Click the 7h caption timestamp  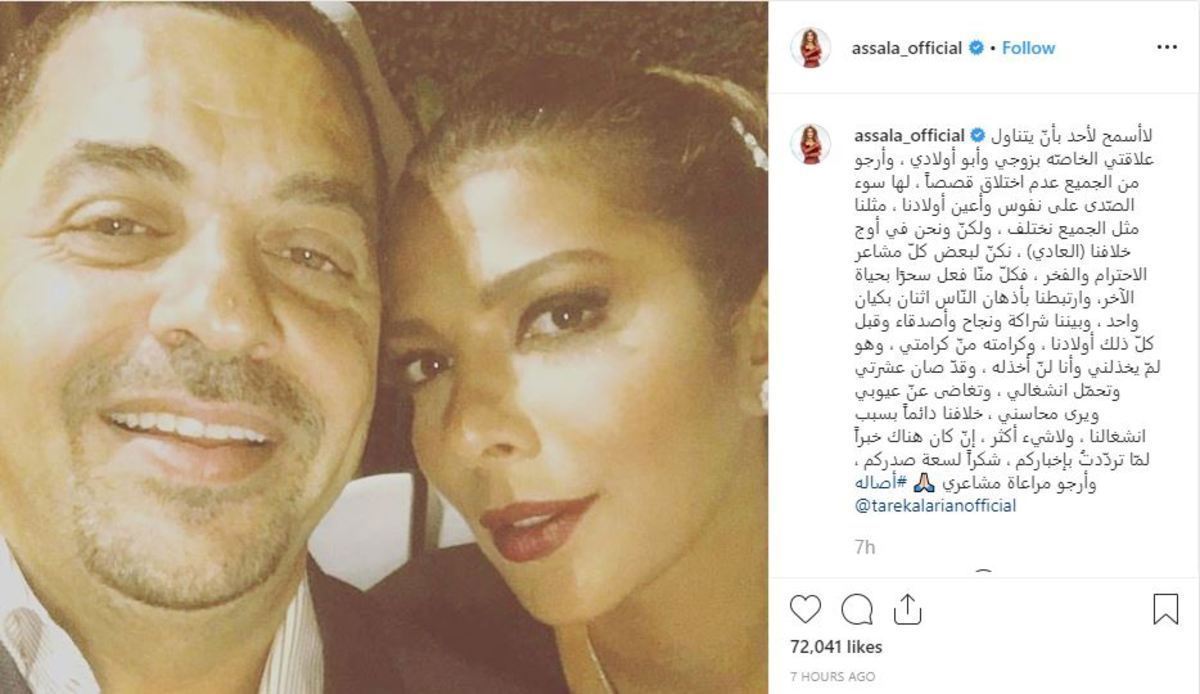pos(864,547)
